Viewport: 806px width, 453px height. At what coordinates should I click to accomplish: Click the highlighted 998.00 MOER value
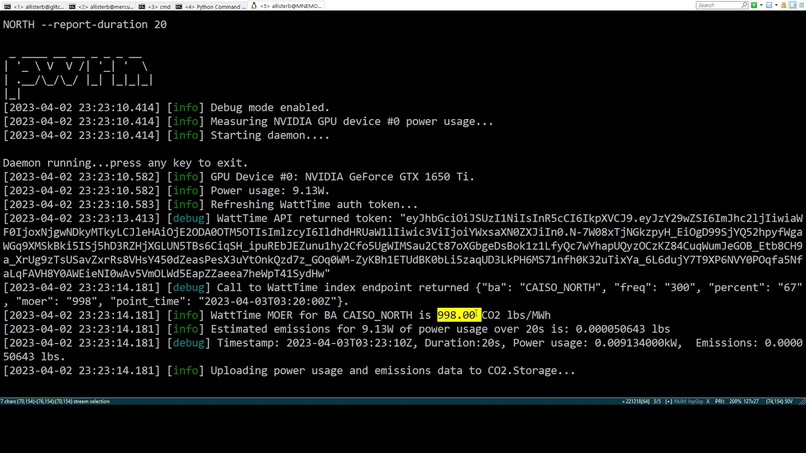point(458,315)
